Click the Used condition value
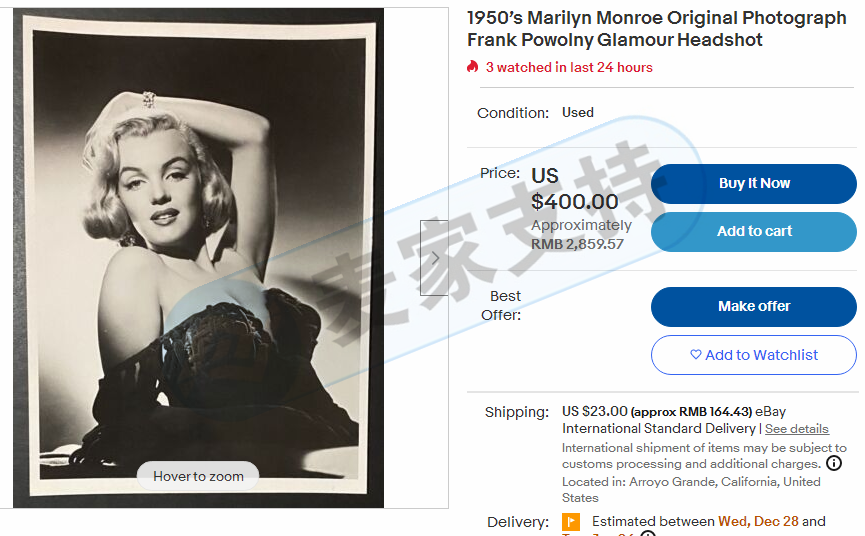 tap(578, 112)
